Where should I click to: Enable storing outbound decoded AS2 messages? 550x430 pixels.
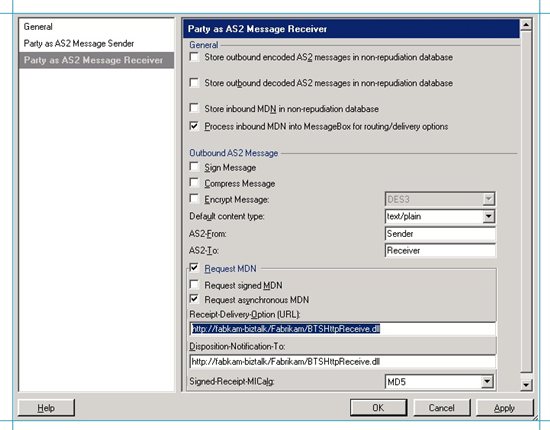tap(194, 83)
